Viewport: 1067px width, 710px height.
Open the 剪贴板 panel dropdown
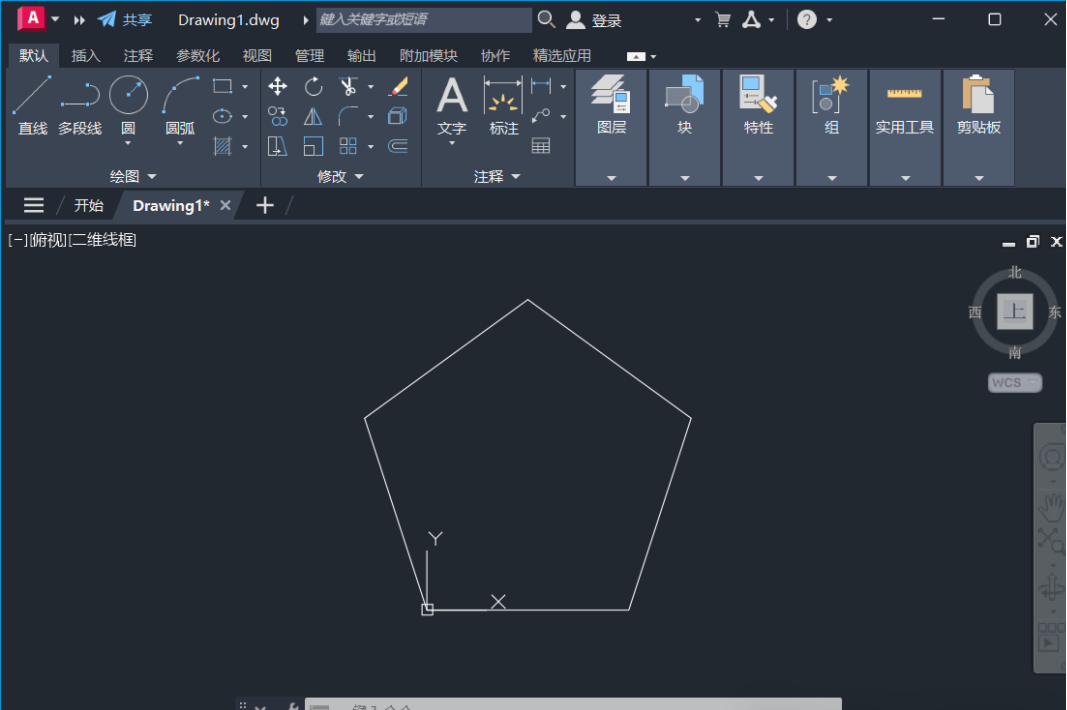979,178
